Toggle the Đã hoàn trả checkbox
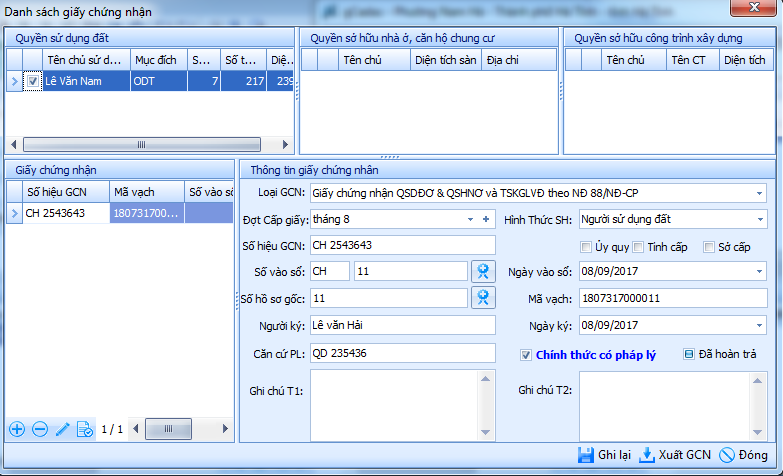The width and height of the screenshot is (783, 476). (688, 354)
